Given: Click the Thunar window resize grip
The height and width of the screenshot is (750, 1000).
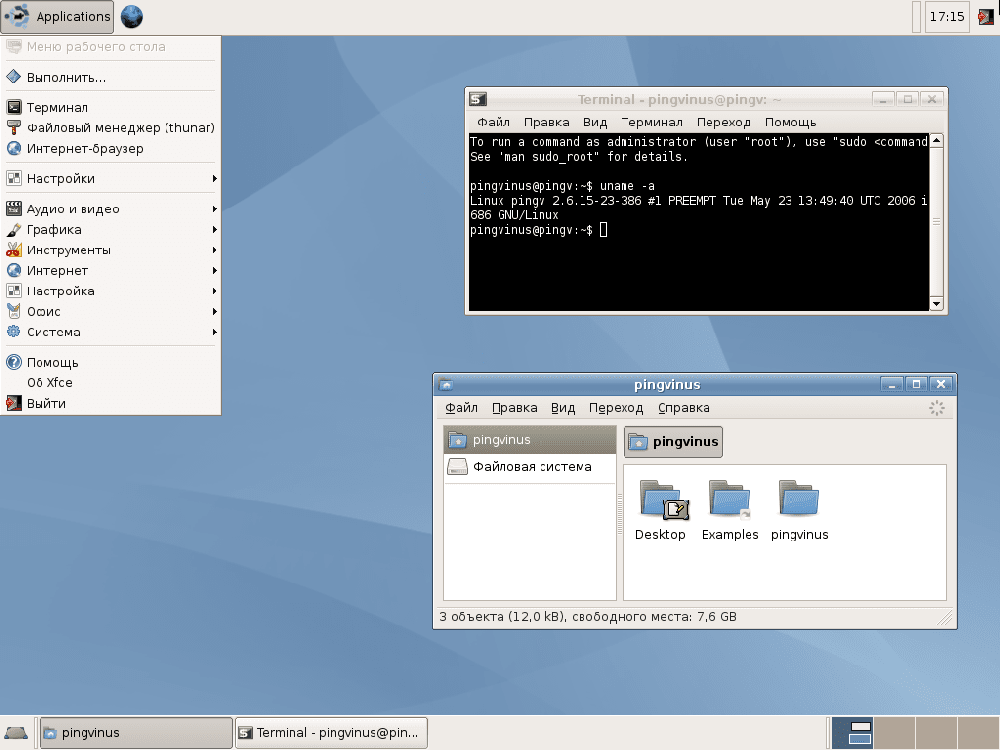Looking at the screenshot, I should [x=945, y=617].
